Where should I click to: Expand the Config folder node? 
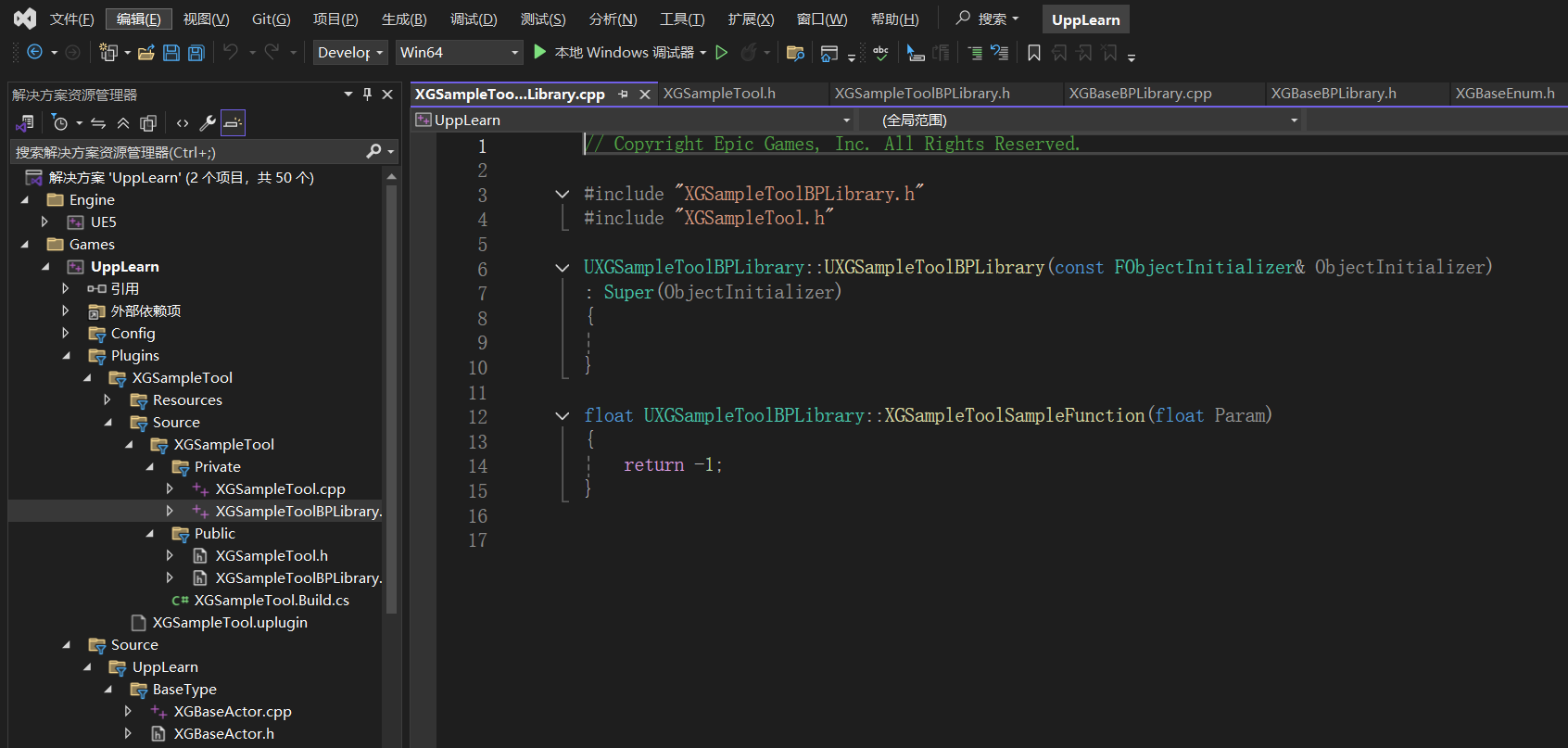(x=66, y=333)
